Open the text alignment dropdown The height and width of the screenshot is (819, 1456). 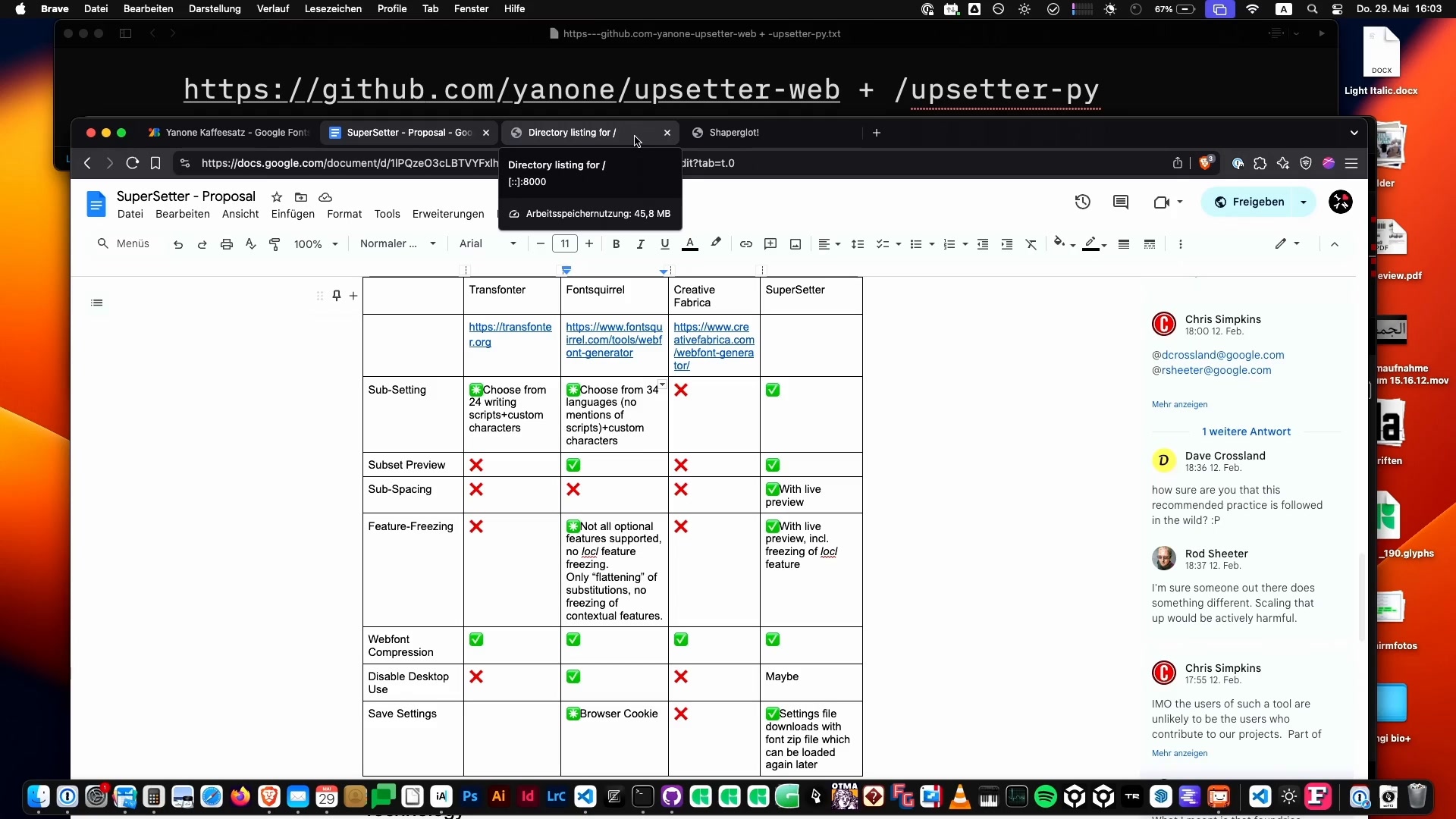(x=829, y=244)
